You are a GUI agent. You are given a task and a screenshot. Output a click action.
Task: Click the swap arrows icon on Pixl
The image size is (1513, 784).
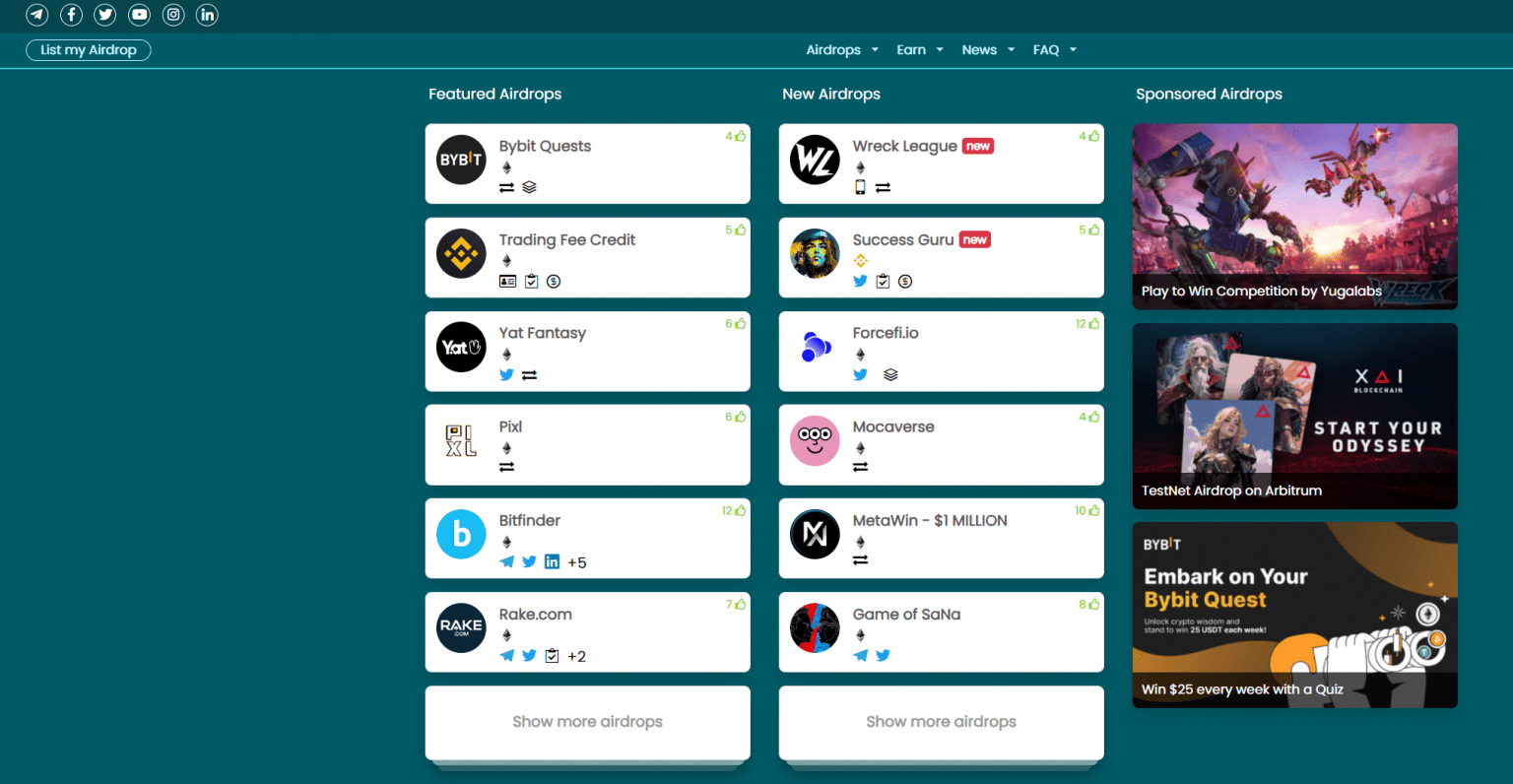(506, 468)
